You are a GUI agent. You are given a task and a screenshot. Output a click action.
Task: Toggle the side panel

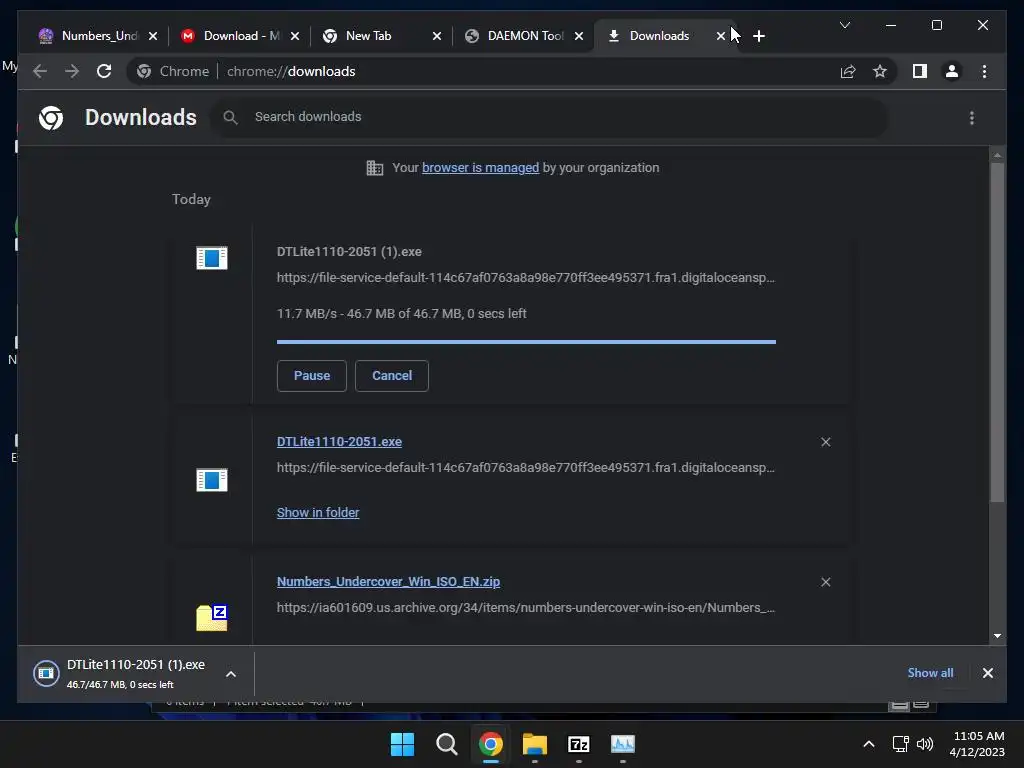point(920,71)
